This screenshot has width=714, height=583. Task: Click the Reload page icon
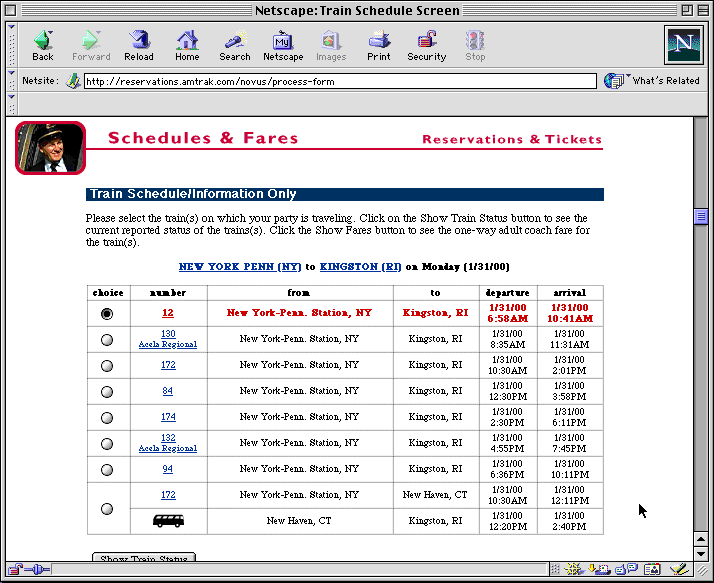click(139, 44)
